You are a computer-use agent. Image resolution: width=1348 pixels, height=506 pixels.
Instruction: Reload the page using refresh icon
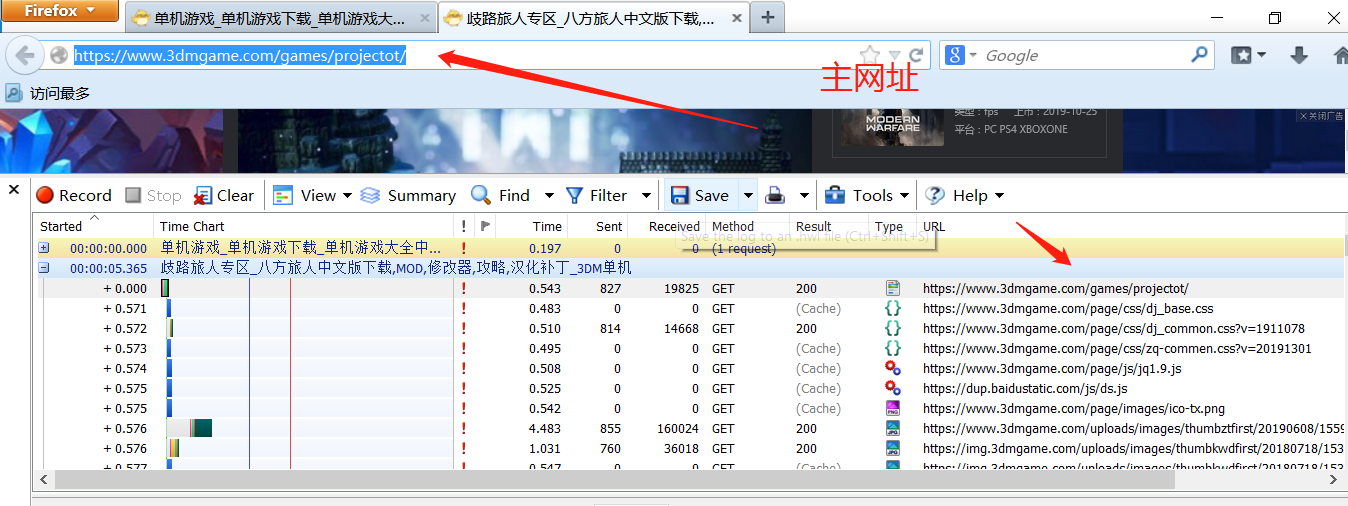(x=918, y=55)
